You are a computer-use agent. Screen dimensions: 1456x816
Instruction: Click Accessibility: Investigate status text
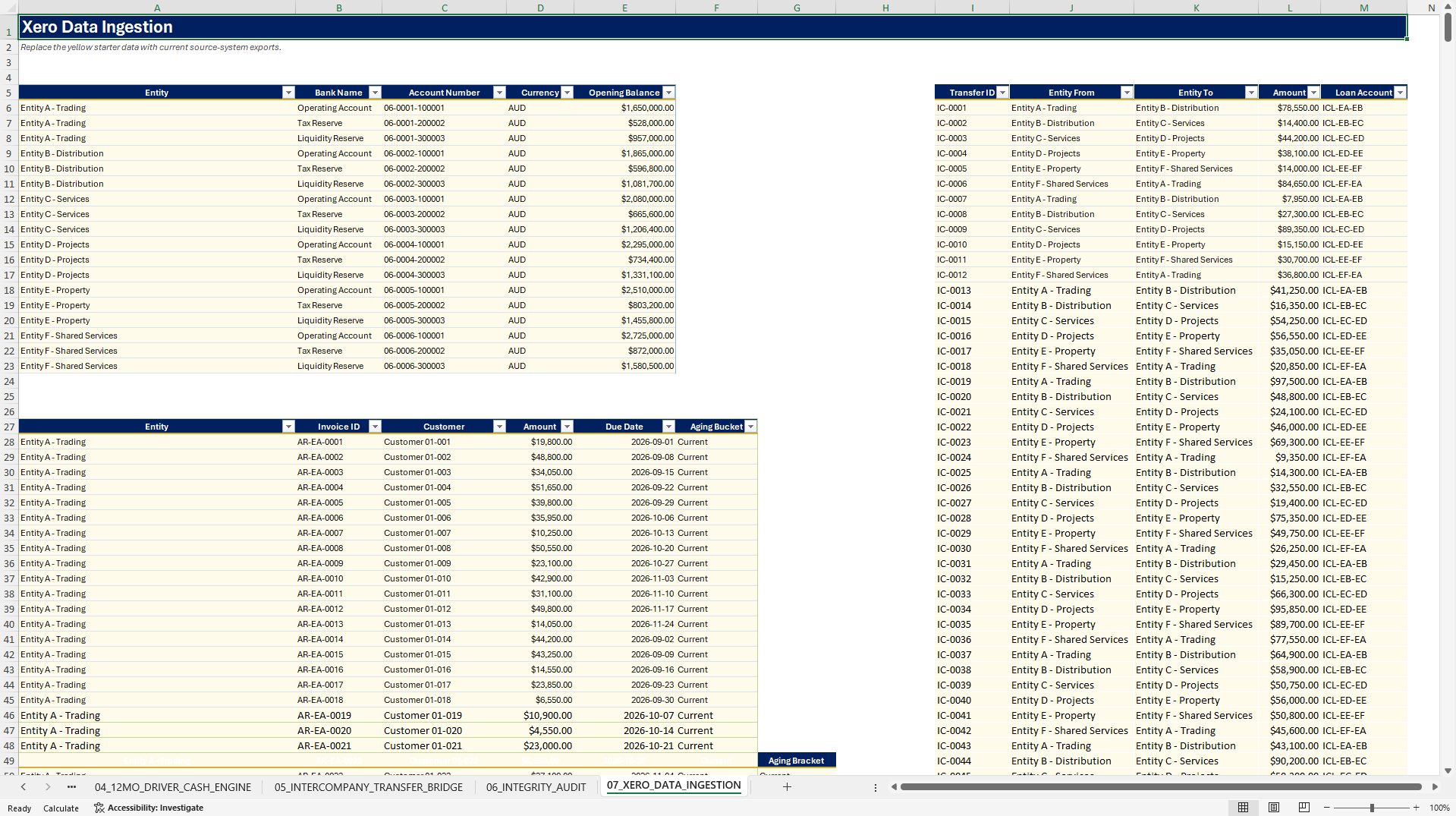156,808
